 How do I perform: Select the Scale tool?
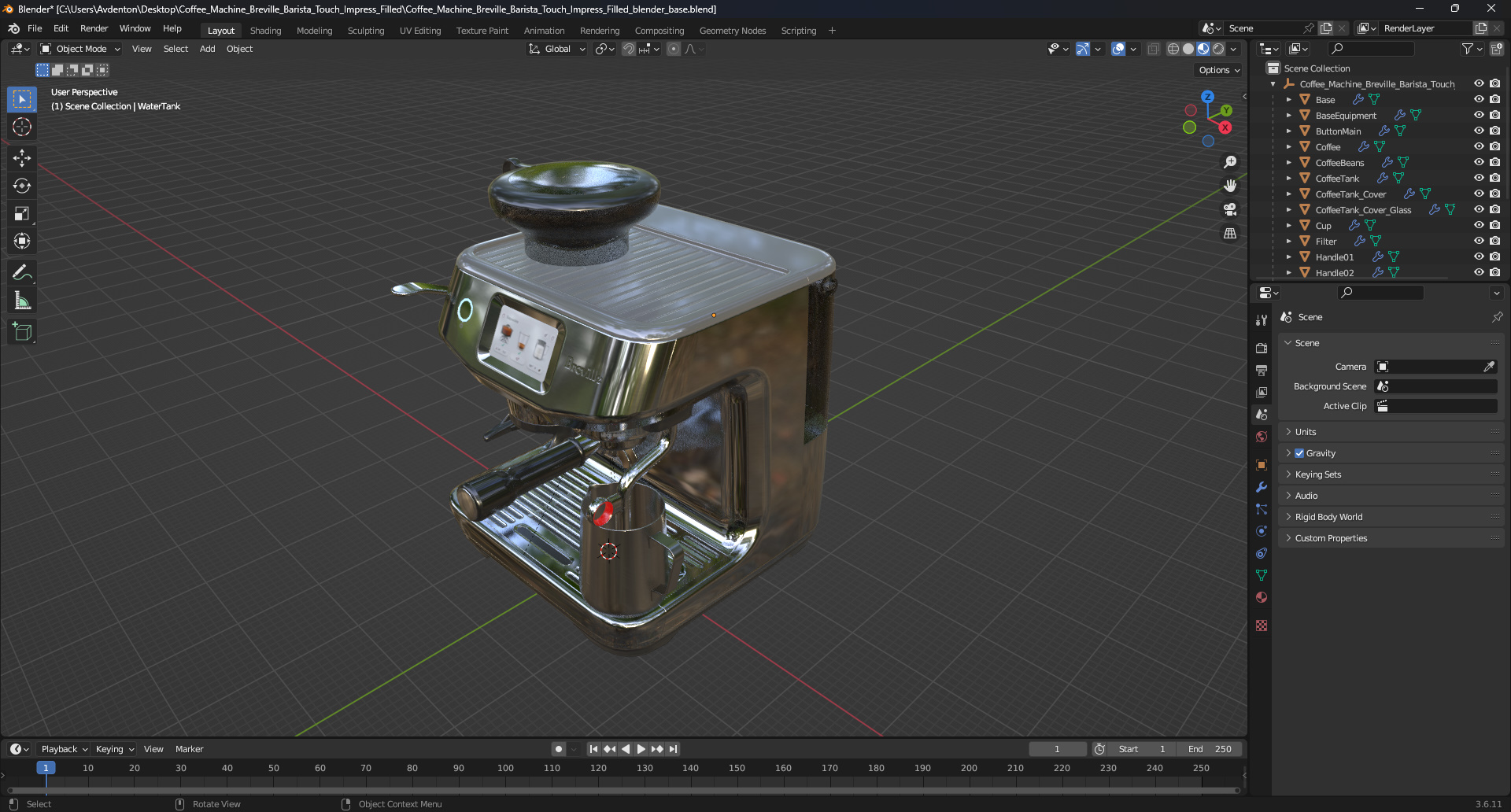click(x=22, y=213)
